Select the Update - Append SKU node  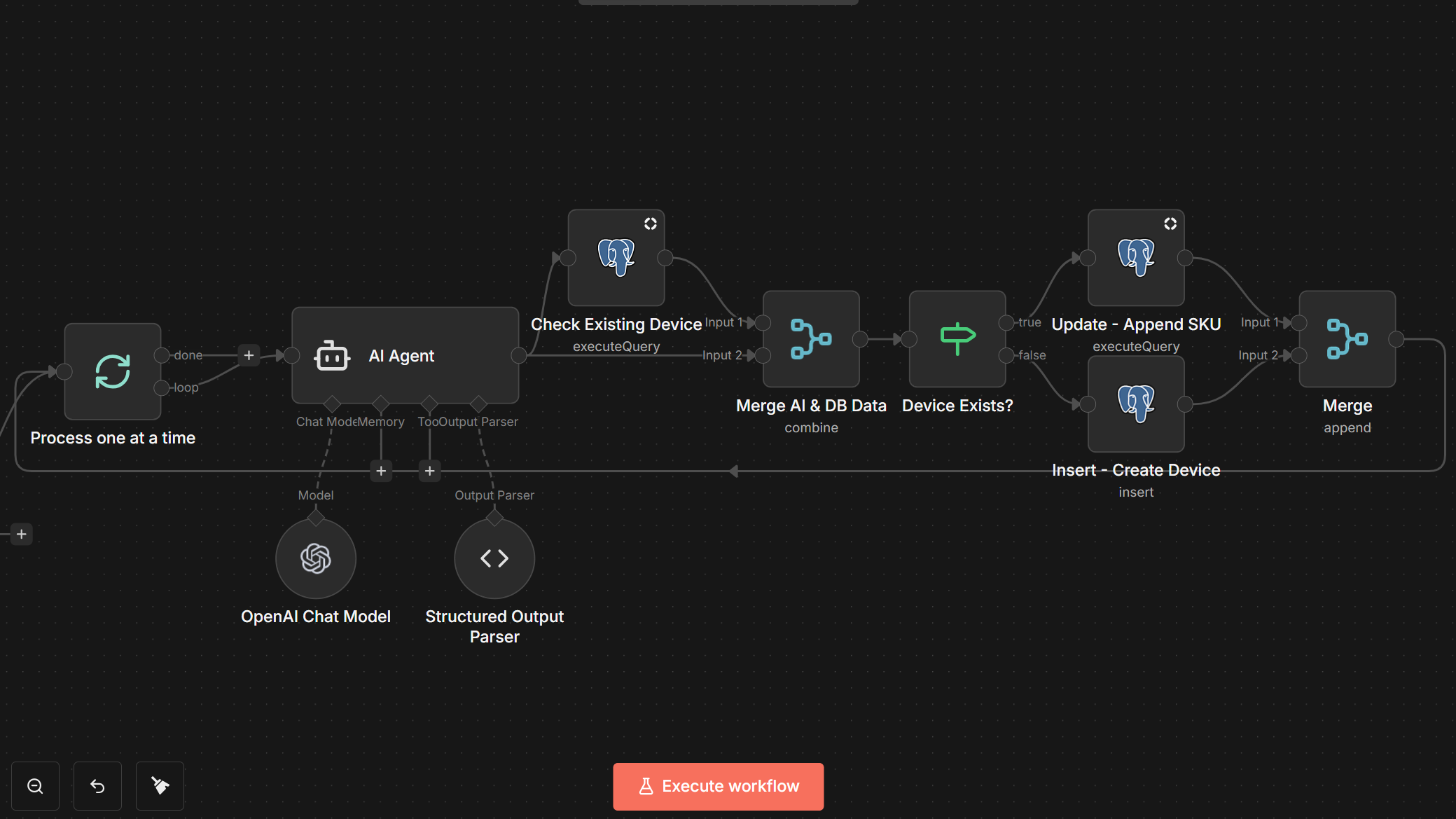click(x=1135, y=258)
